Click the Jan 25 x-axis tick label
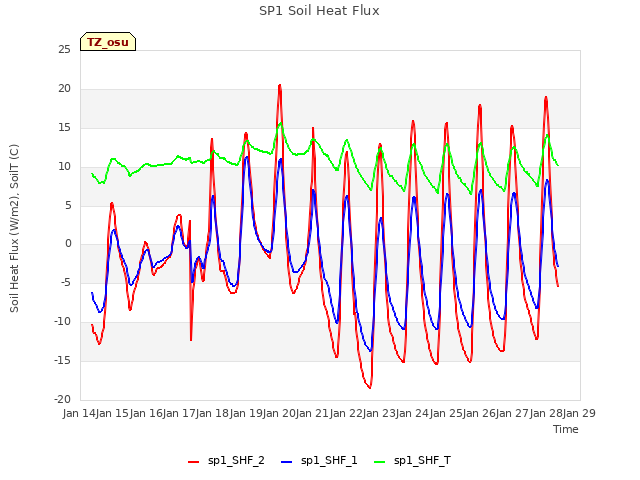640x480 pixels. 446,413
